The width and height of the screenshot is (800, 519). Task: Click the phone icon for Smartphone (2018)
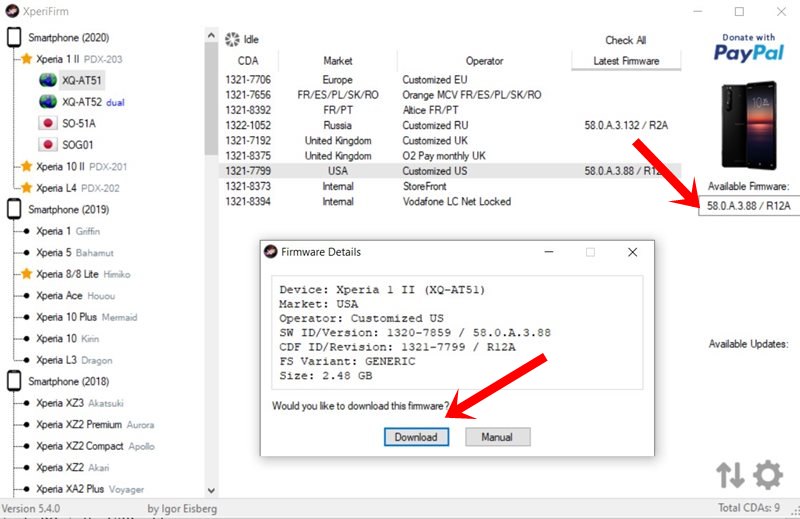(x=14, y=381)
